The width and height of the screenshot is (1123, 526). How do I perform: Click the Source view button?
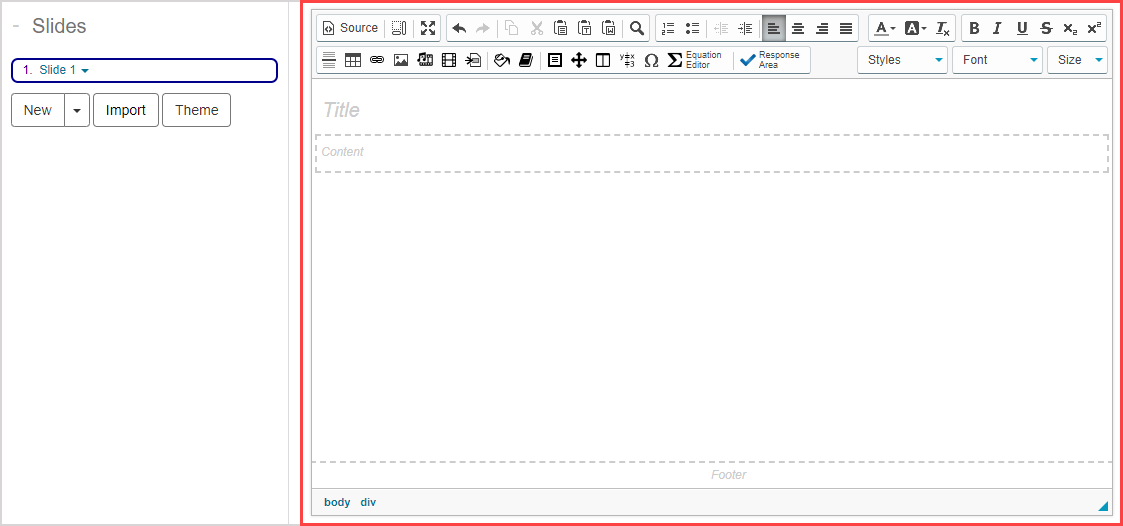tap(349, 28)
